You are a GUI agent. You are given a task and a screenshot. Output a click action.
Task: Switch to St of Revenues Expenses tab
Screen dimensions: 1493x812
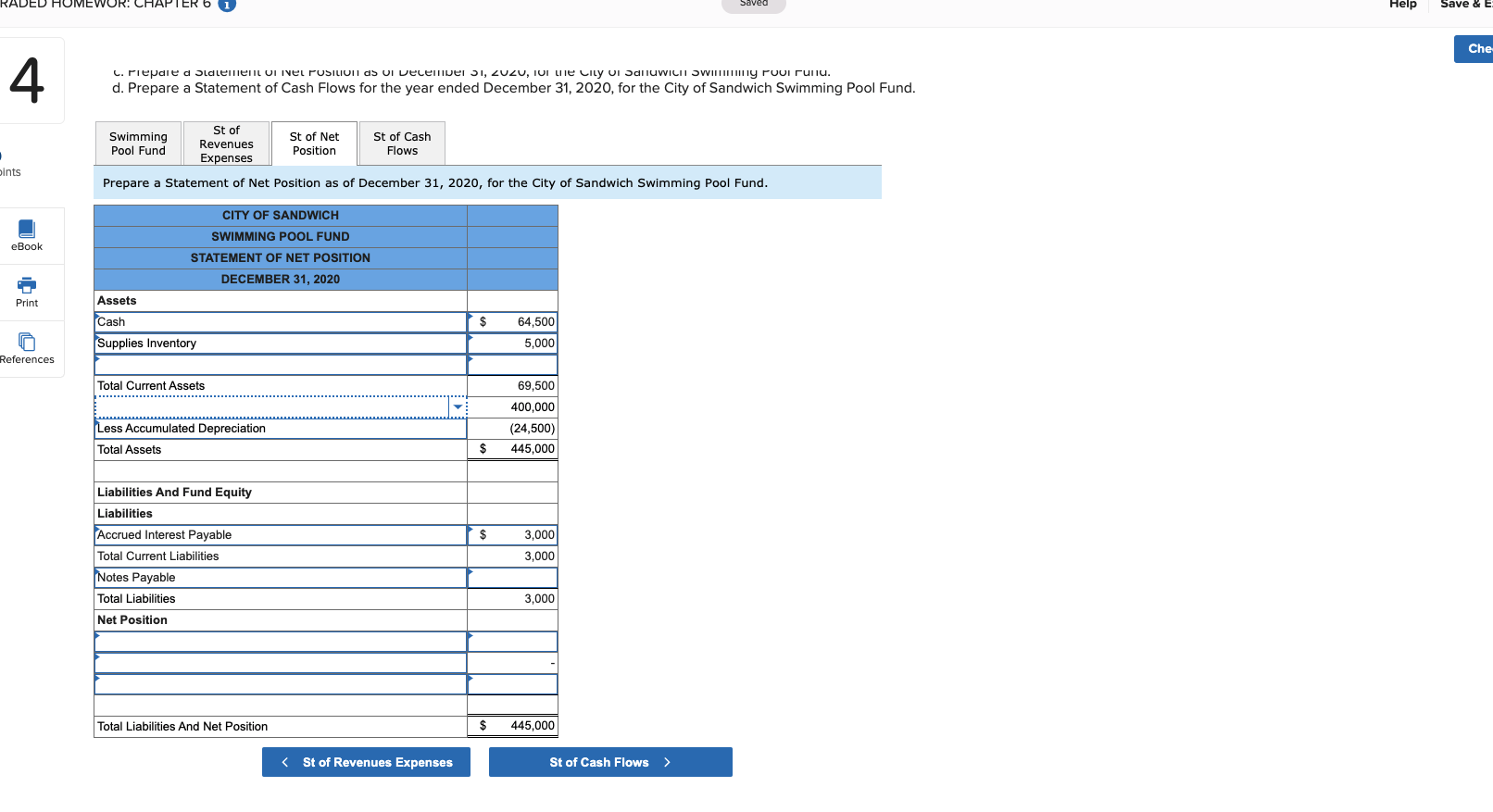click(x=226, y=144)
